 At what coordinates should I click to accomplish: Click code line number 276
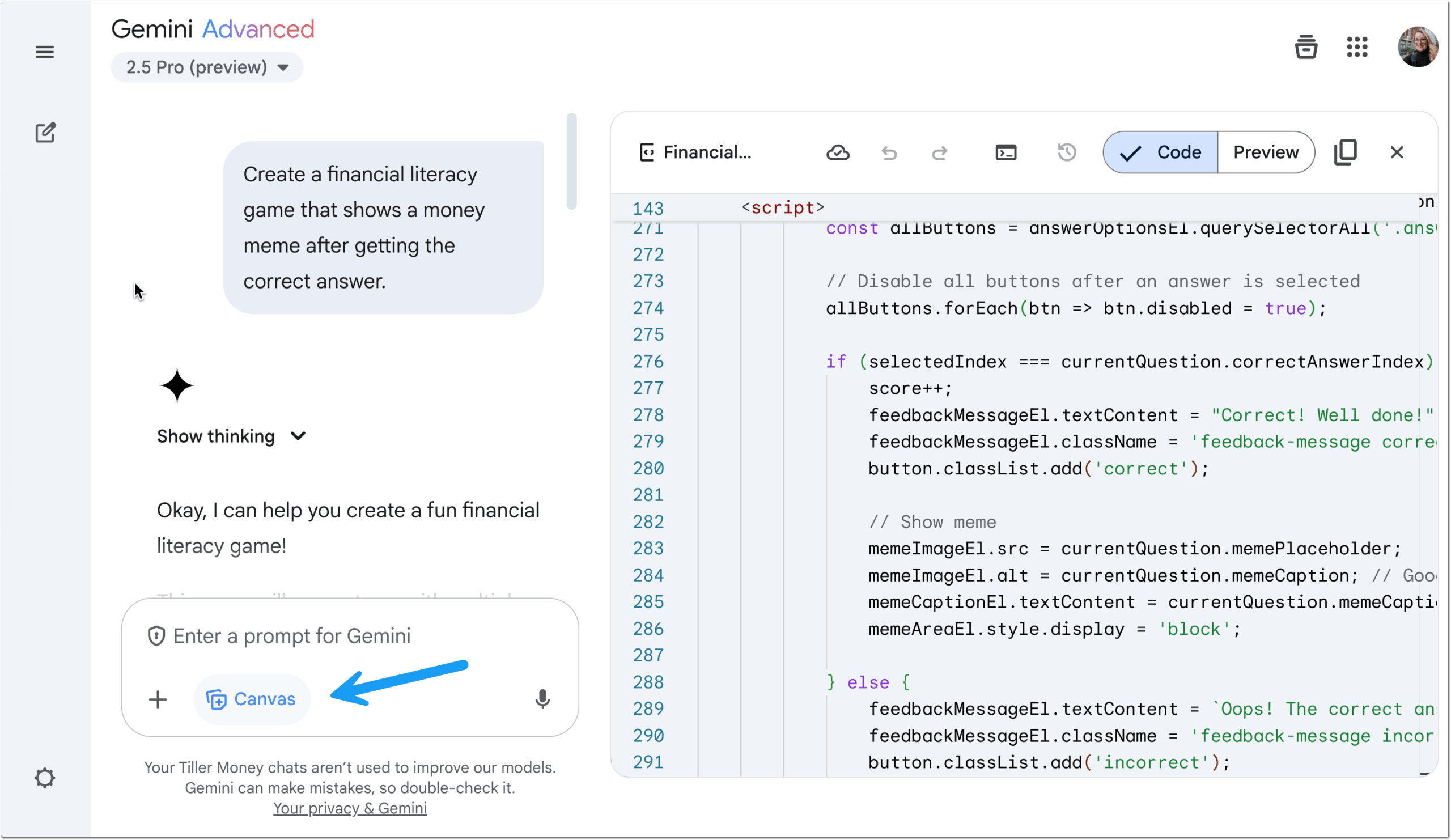pyautogui.click(x=648, y=362)
